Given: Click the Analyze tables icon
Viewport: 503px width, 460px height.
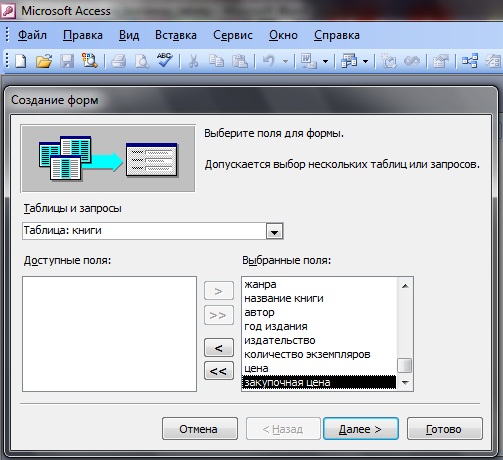Looking at the screenshot, I should 349,61.
